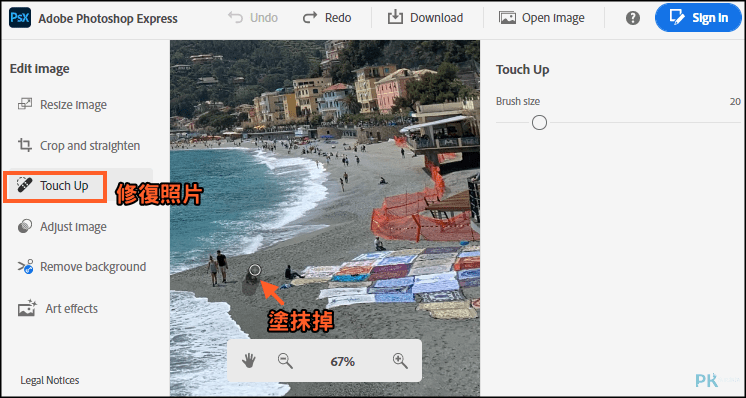Open the help question mark icon
Image resolution: width=746 pixels, height=398 pixels.
pos(632,19)
